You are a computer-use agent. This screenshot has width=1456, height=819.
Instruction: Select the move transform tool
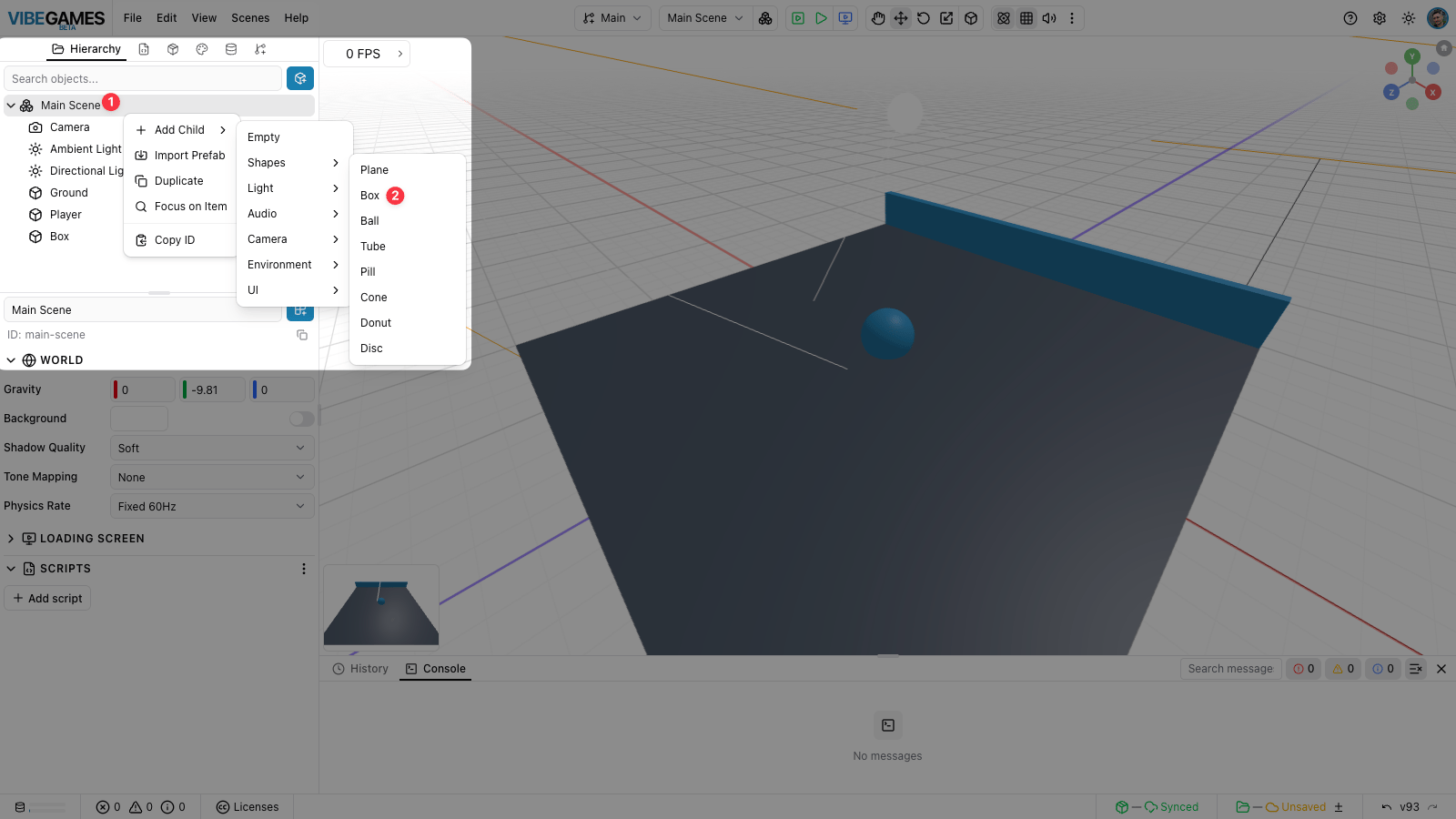[901, 18]
